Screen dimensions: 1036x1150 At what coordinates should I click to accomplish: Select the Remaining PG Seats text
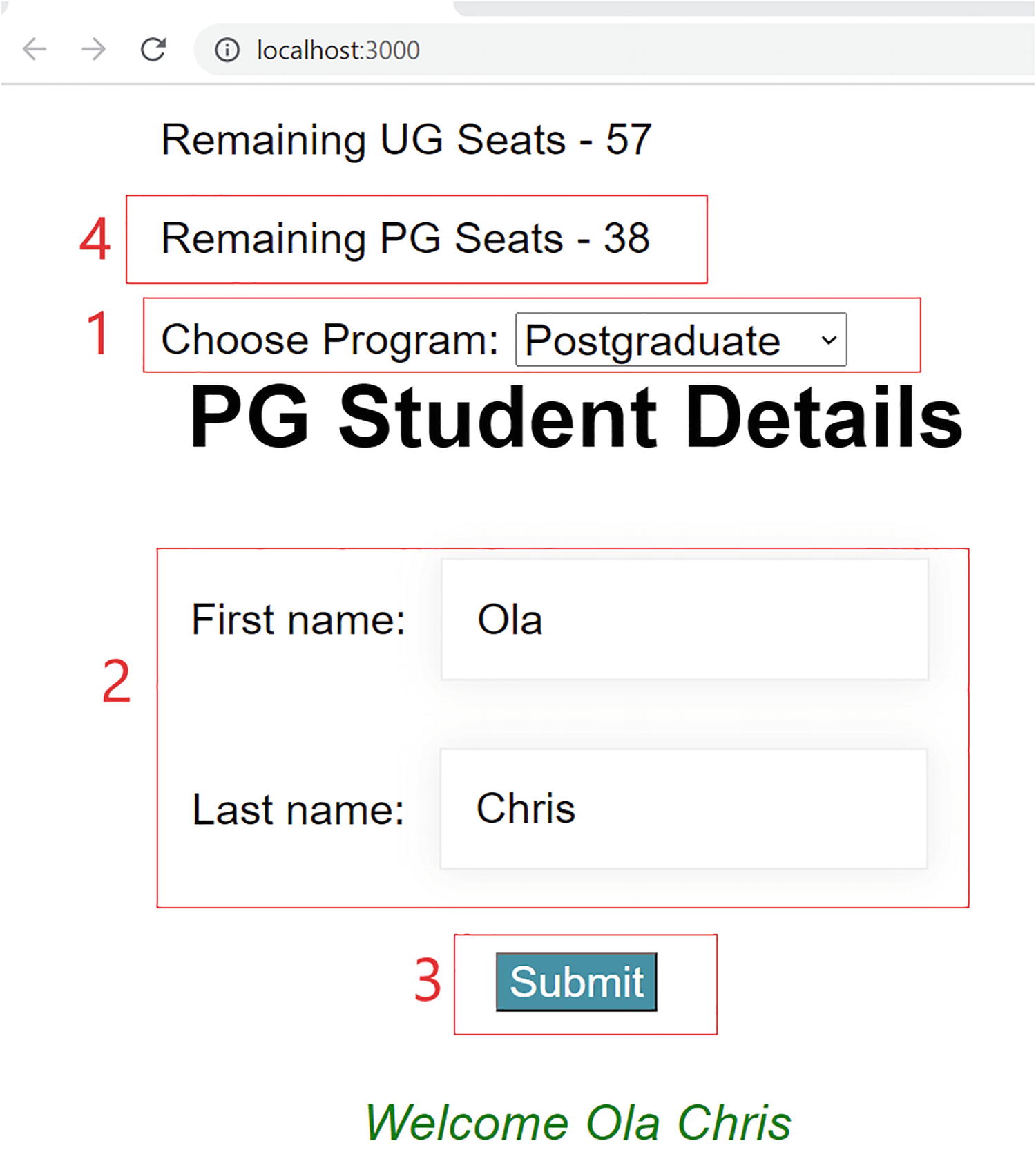[x=405, y=239]
